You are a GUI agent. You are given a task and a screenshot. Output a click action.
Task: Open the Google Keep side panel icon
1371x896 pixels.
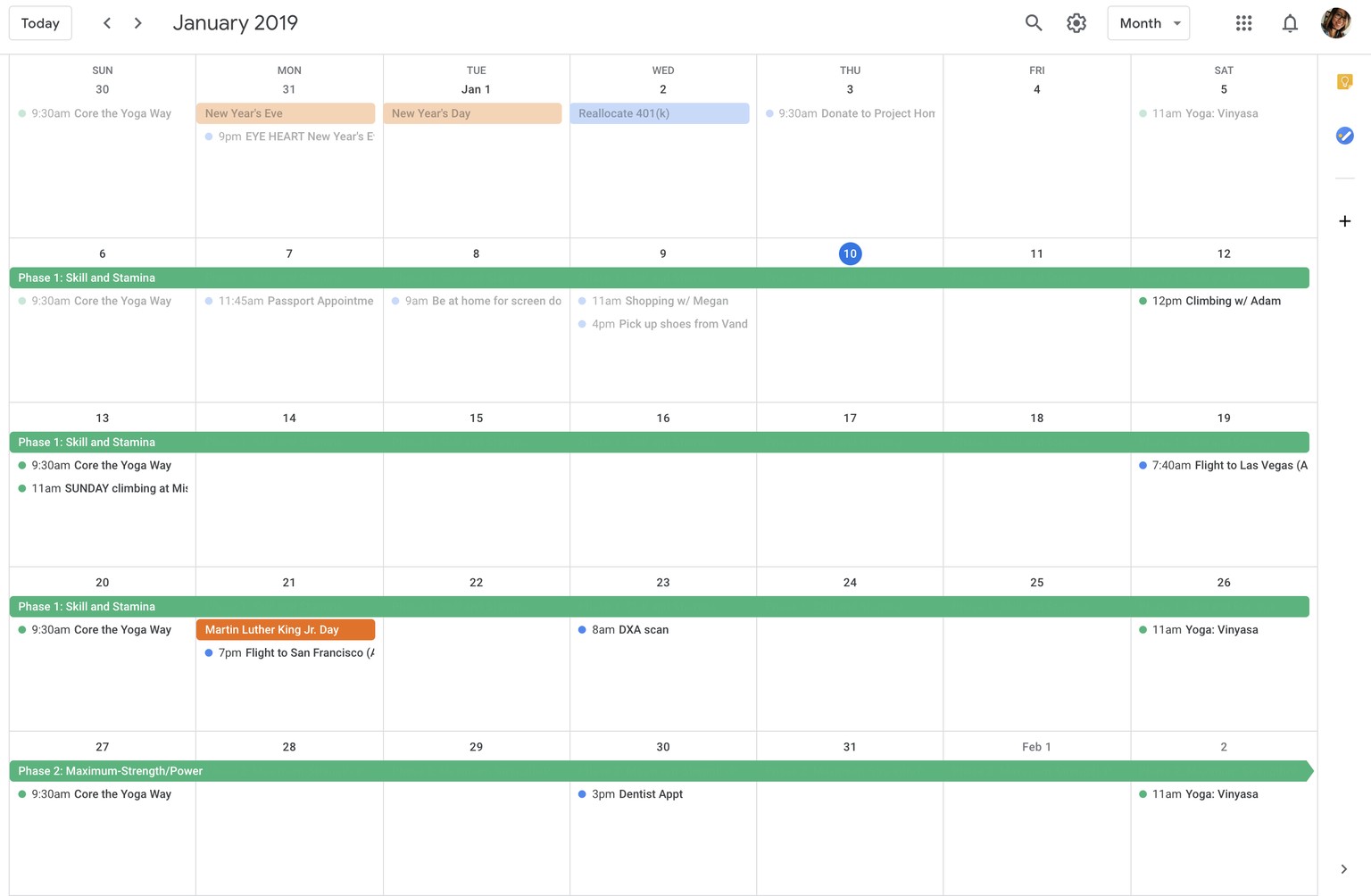pos(1344,82)
